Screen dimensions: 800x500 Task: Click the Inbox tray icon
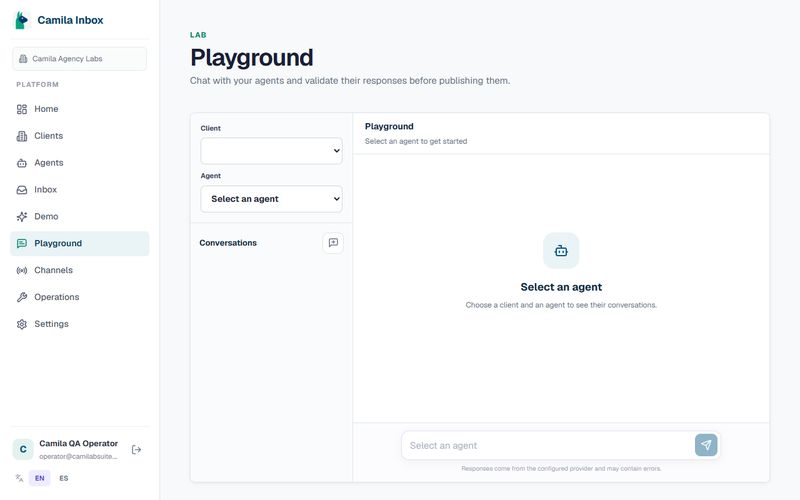(x=22, y=190)
